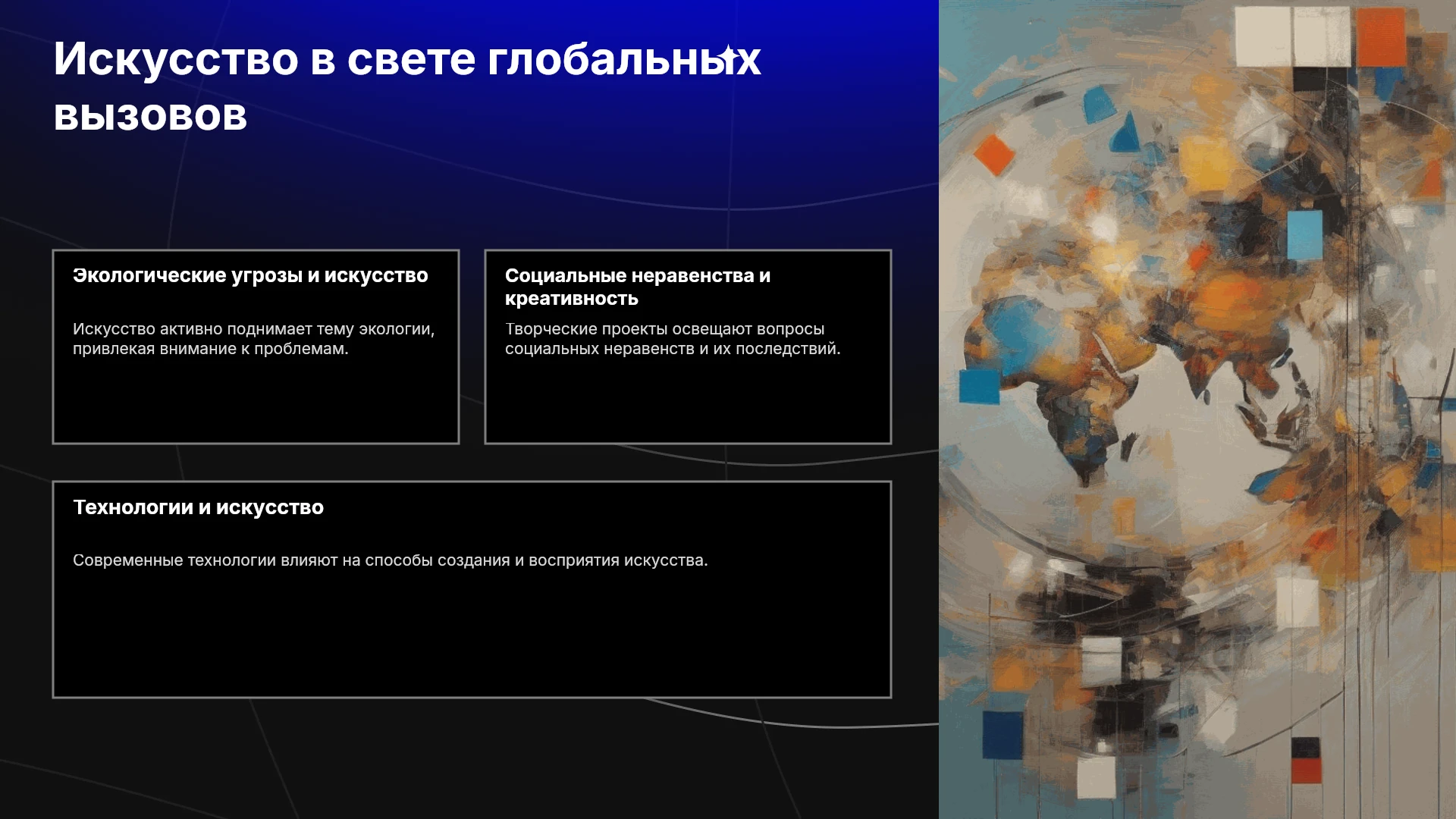Click the text 'Творческие проекты освещают вопросы'
The width and height of the screenshot is (1456, 819).
click(x=664, y=329)
